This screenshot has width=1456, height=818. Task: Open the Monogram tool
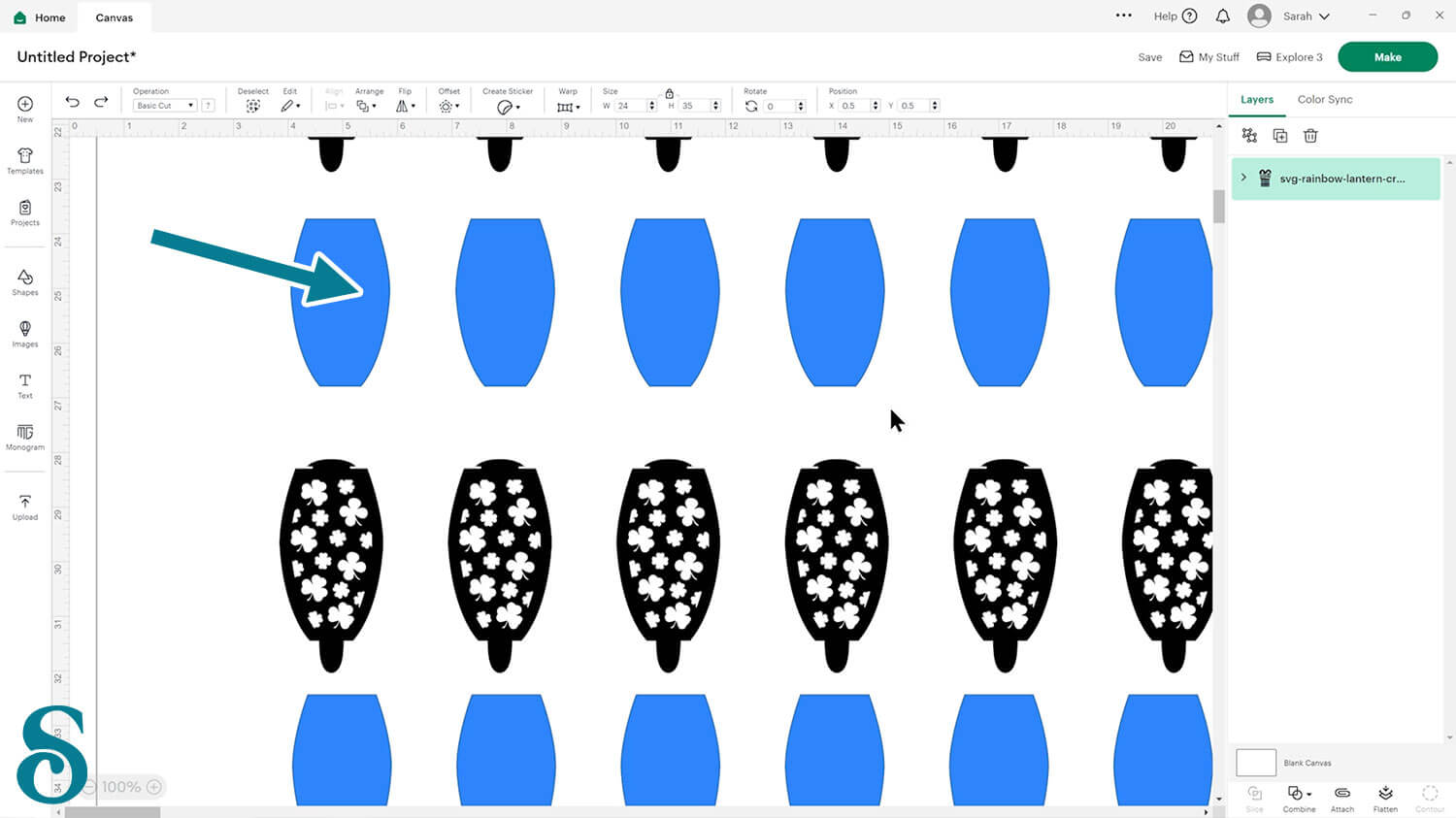click(x=25, y=437)
